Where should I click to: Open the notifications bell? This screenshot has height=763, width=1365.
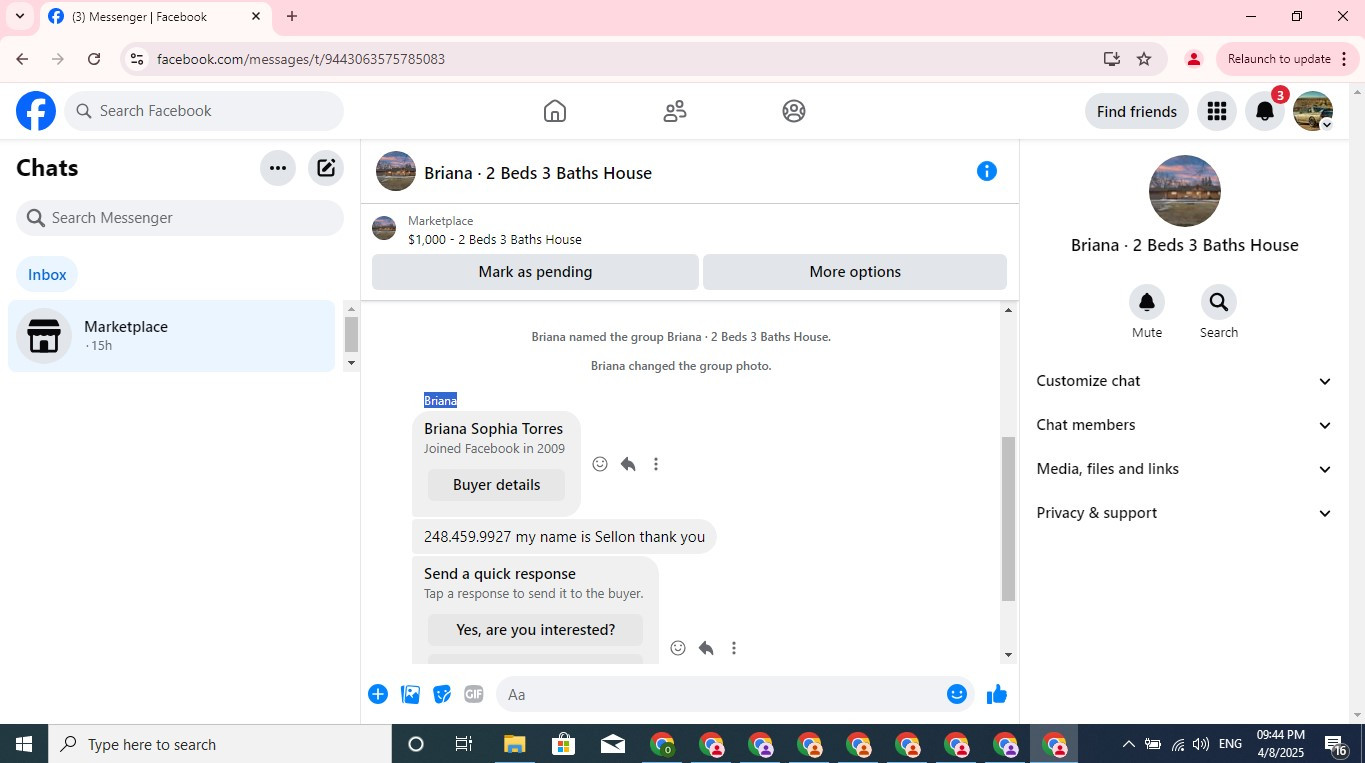coord(1265,111)
